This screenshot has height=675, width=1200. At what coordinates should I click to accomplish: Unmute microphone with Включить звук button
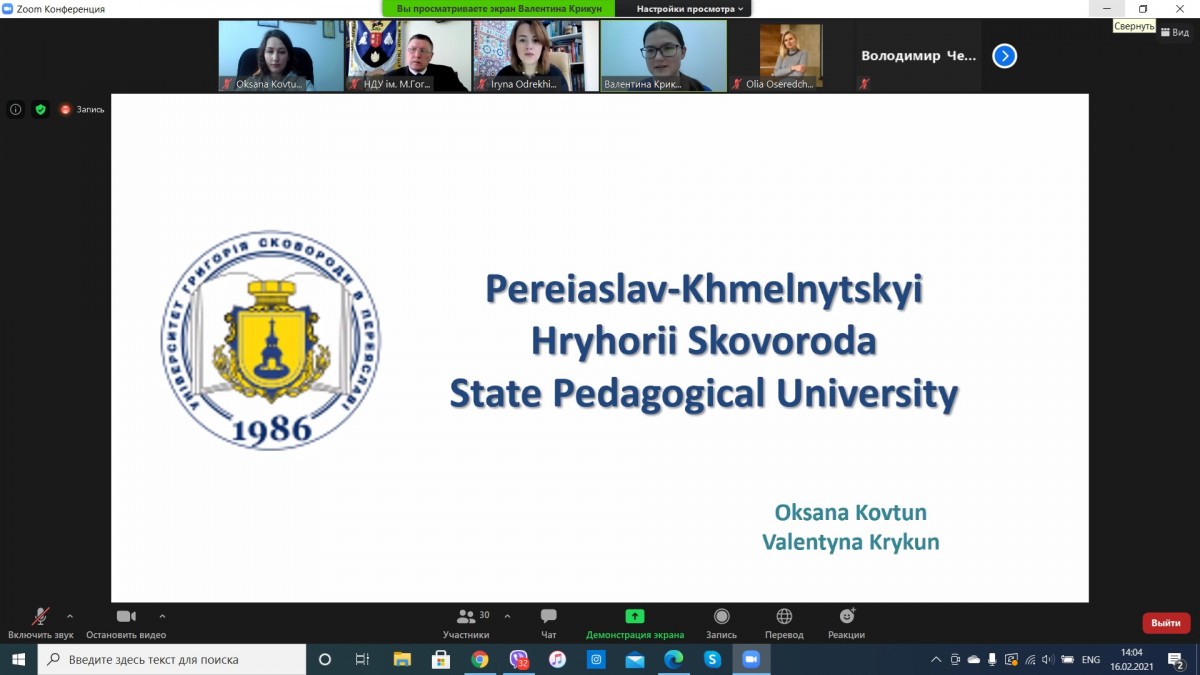pos(41,623)
